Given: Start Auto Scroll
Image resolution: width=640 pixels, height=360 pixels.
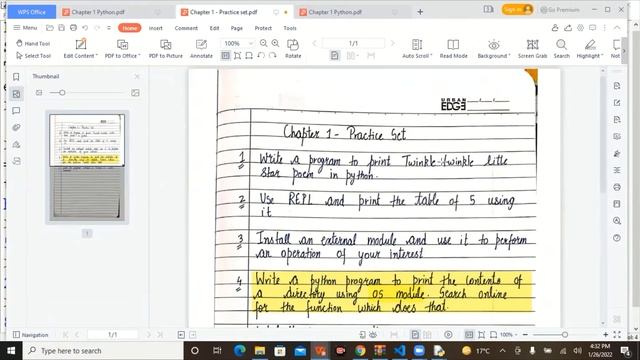Looking at the screenshot, I should tap(417, 48).
